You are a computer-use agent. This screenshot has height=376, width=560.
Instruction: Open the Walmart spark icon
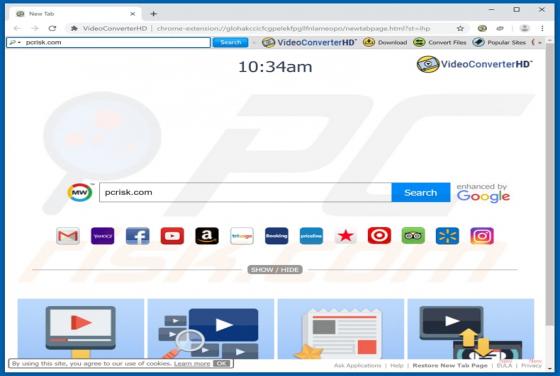click(448, 236)
